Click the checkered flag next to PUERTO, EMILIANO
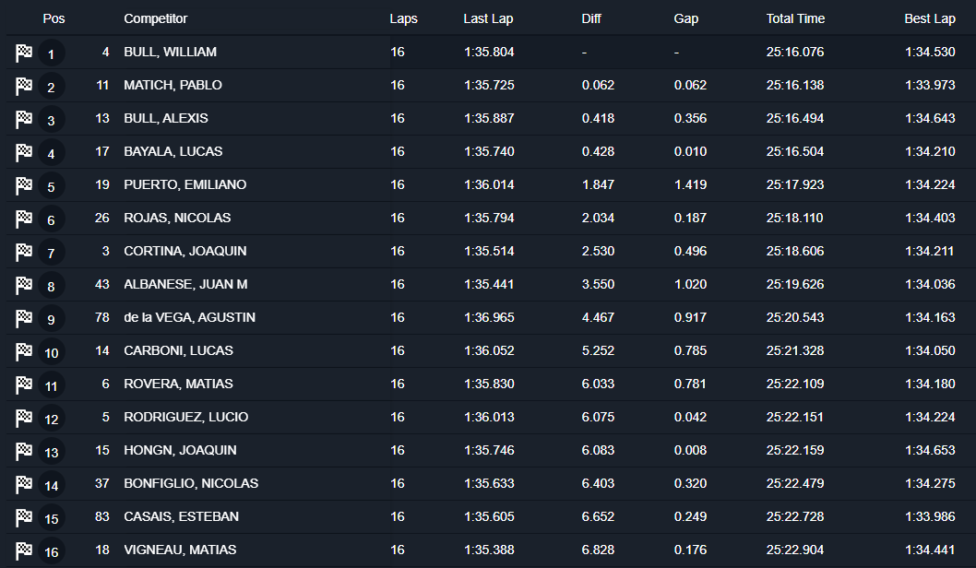 click(24, 185)
